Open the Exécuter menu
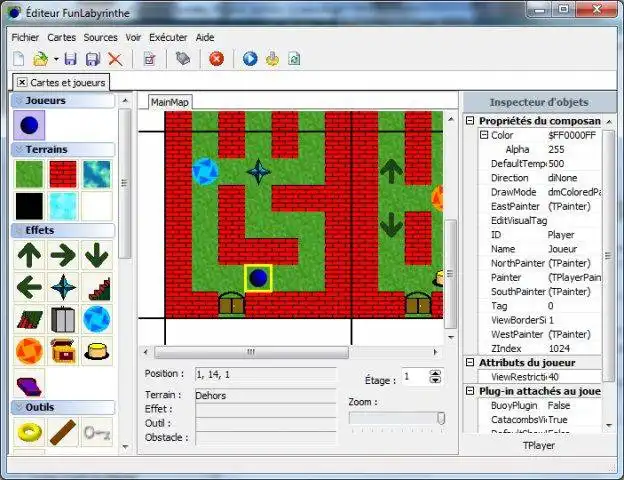 [168, 37]
